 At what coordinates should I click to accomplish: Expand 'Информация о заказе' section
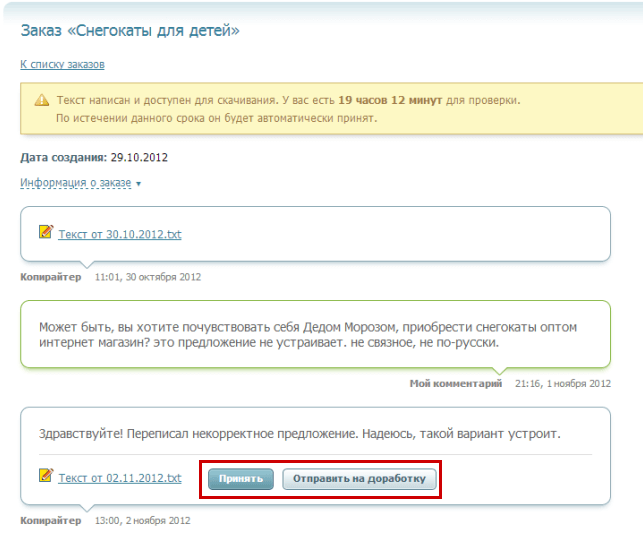click(76, 183)
